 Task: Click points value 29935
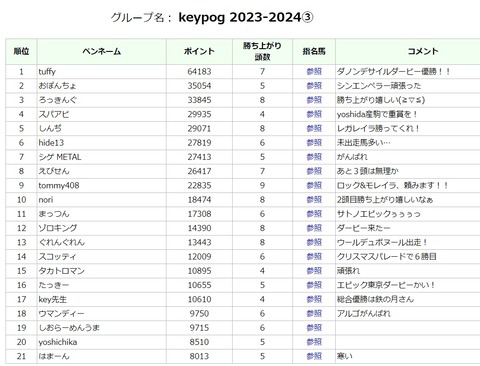199,114
